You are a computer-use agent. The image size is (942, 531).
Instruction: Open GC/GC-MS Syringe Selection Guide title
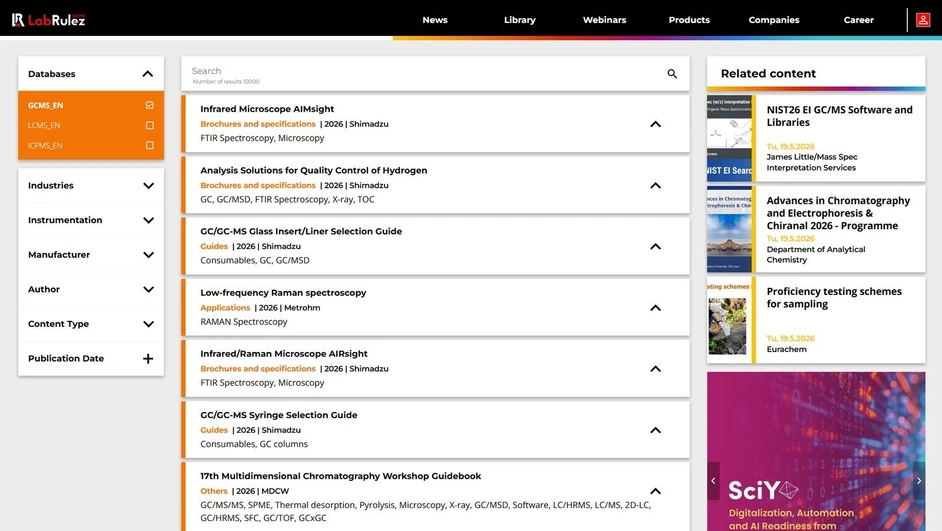click(x=279, y=415)
